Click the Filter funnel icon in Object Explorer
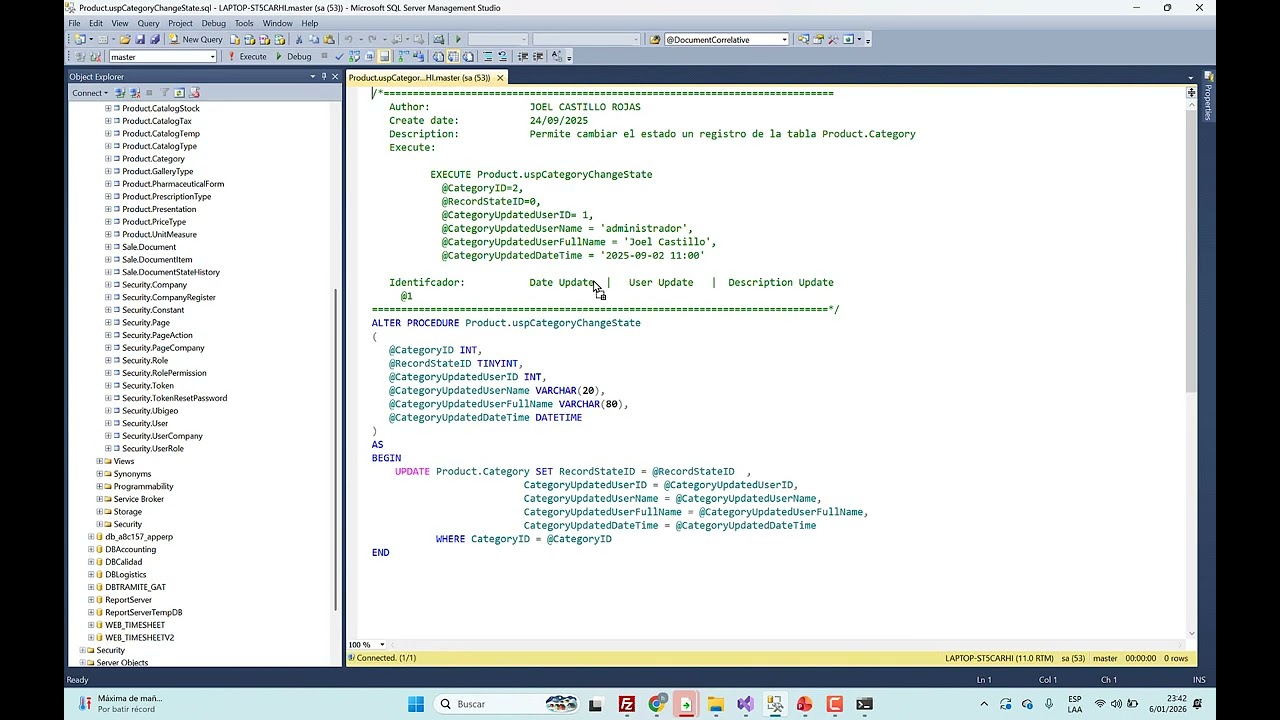This screenshot has height=720, width=1280. coord(164,93)
